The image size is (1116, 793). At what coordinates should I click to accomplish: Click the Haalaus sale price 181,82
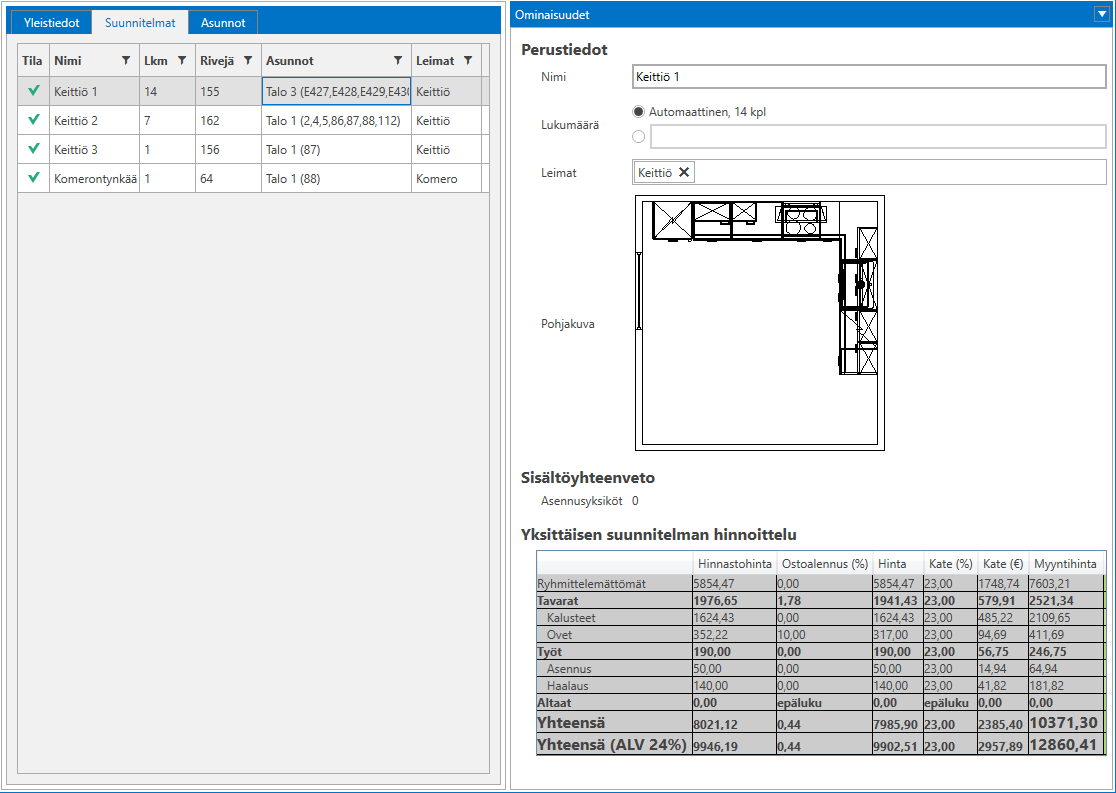pos(1047,686)
